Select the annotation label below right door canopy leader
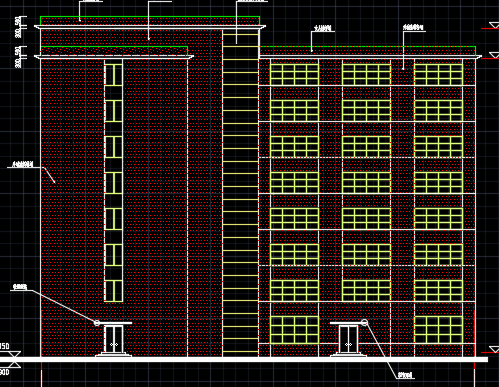Viewport: 499px width, 387px height. point(405,376)
